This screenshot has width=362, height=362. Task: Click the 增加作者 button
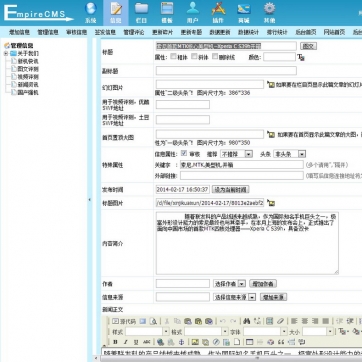(263, 284)
